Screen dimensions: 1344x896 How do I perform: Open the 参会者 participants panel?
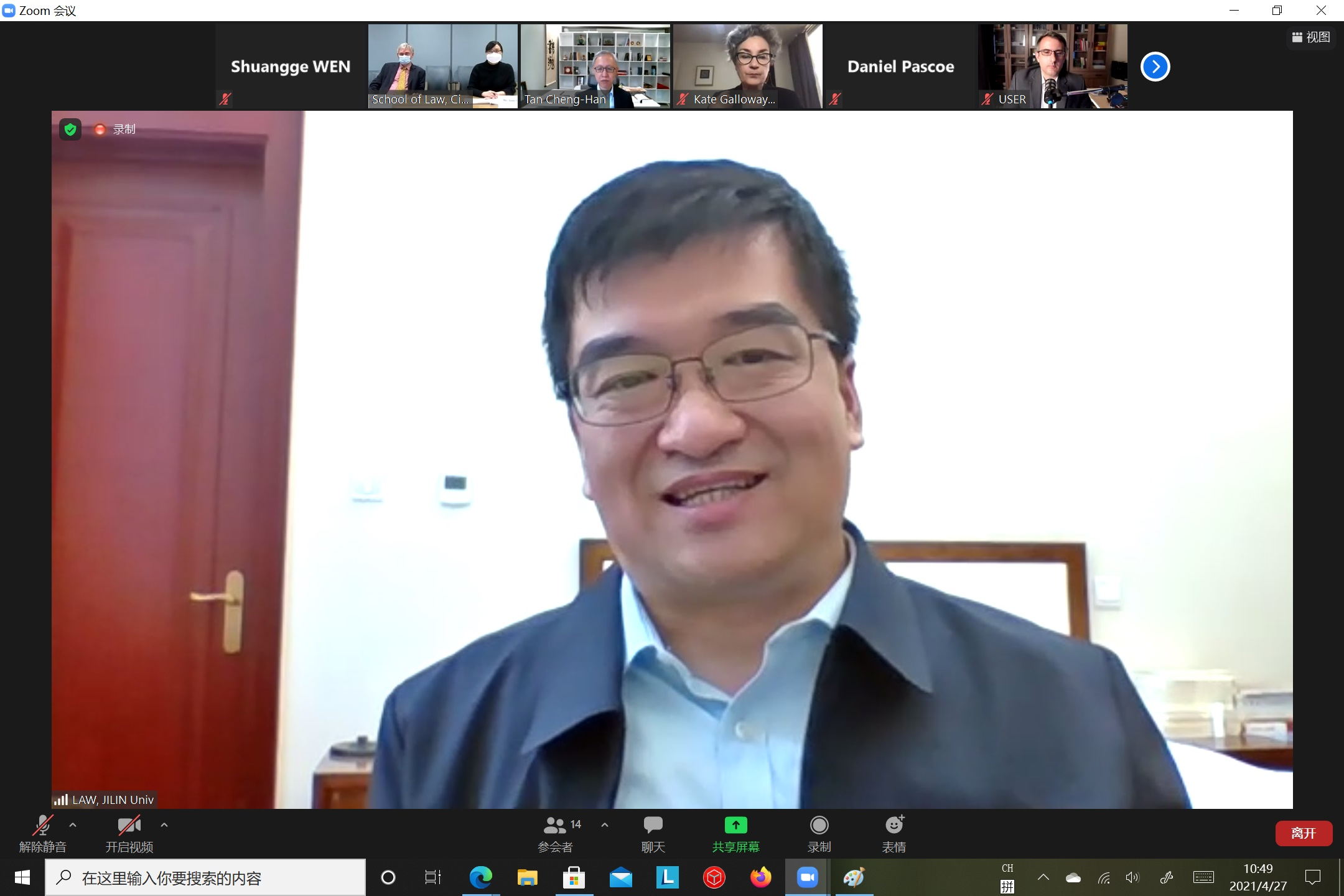click(556, 833)
